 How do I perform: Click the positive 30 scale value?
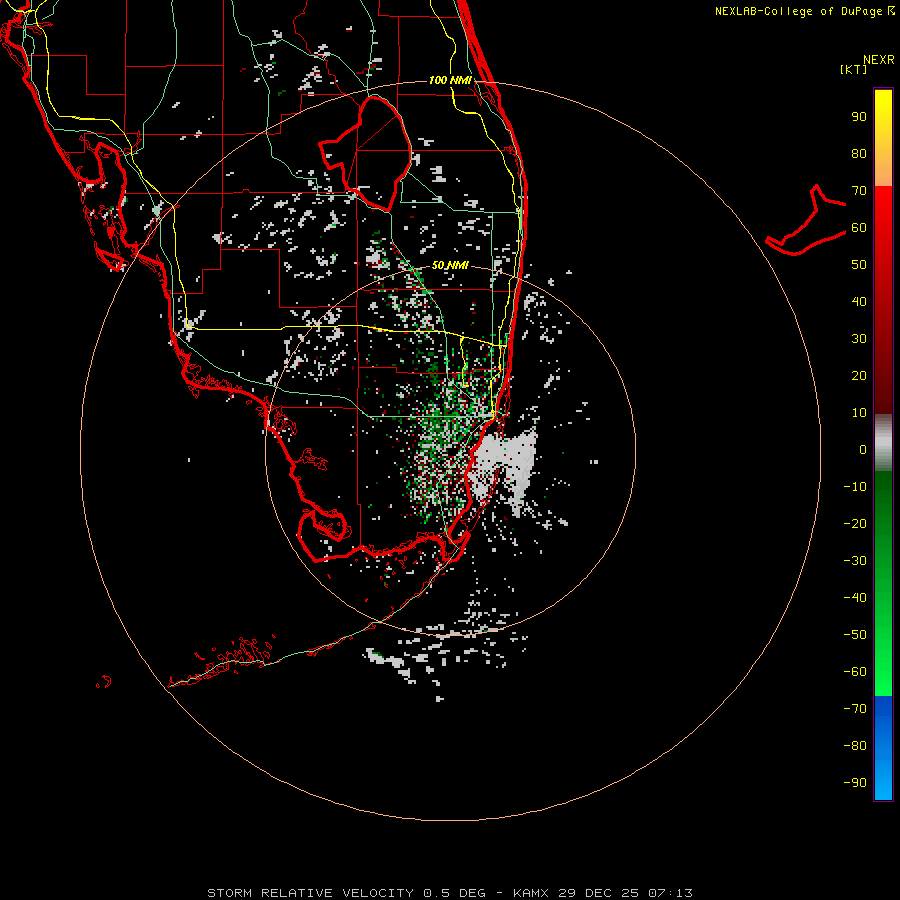point(859,339)
